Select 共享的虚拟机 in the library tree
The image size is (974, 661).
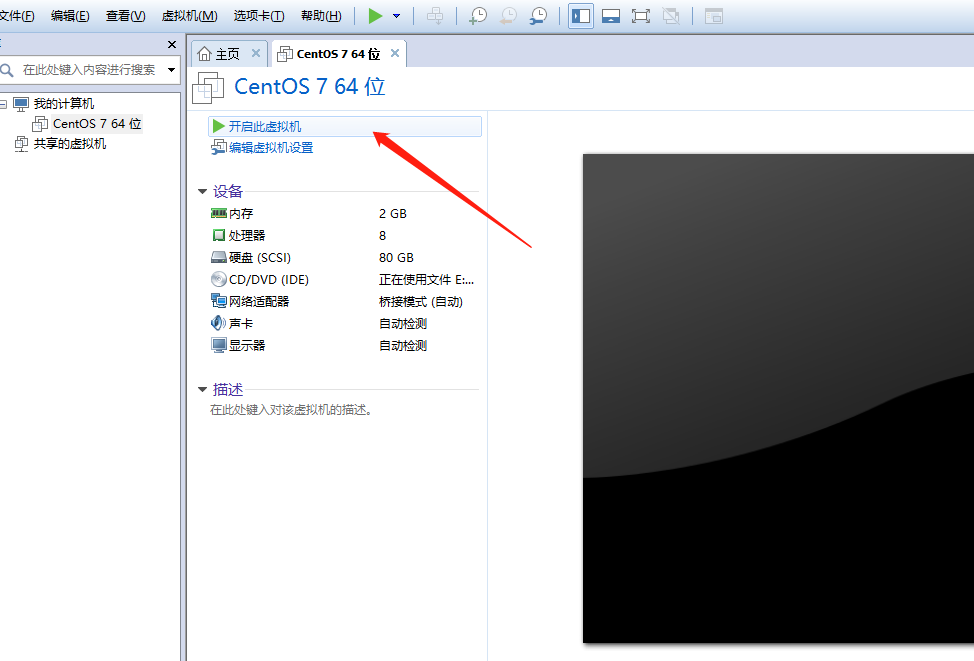tap(70, 144)
